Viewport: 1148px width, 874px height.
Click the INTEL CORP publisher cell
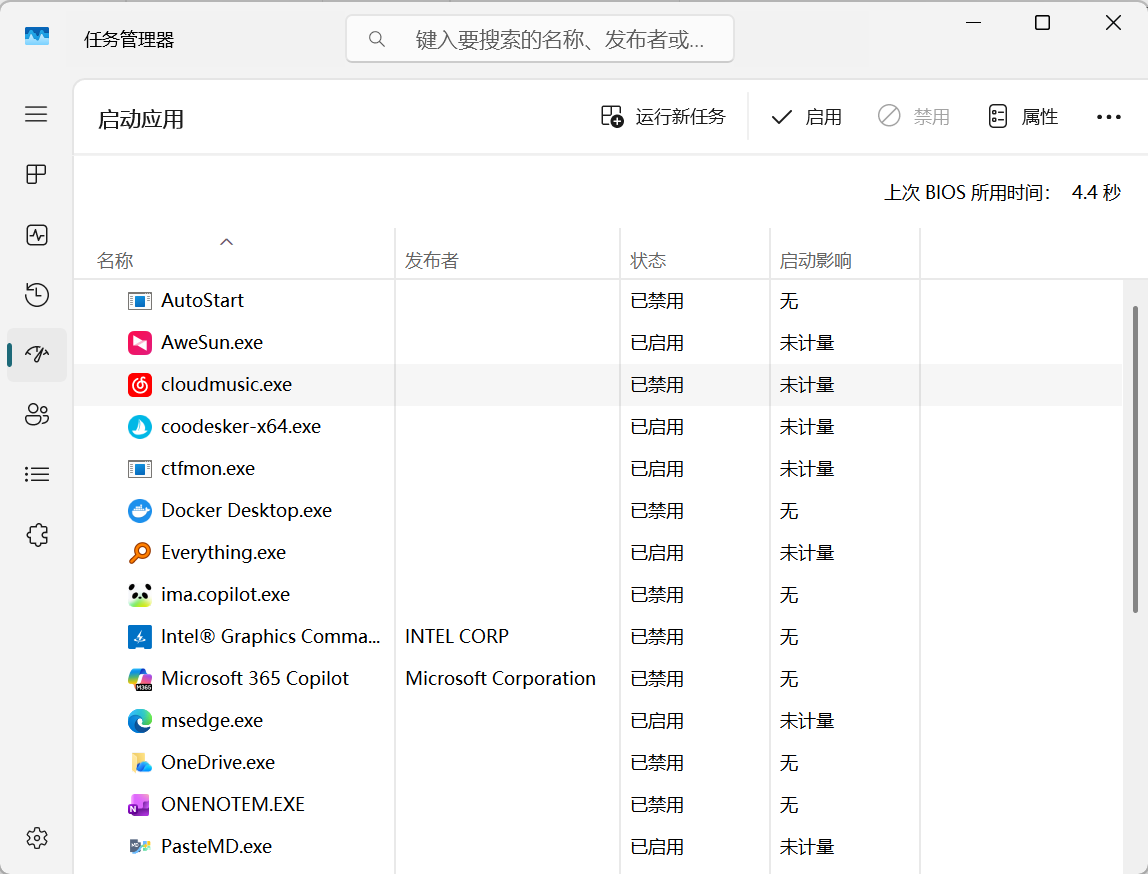click(457, 636)
